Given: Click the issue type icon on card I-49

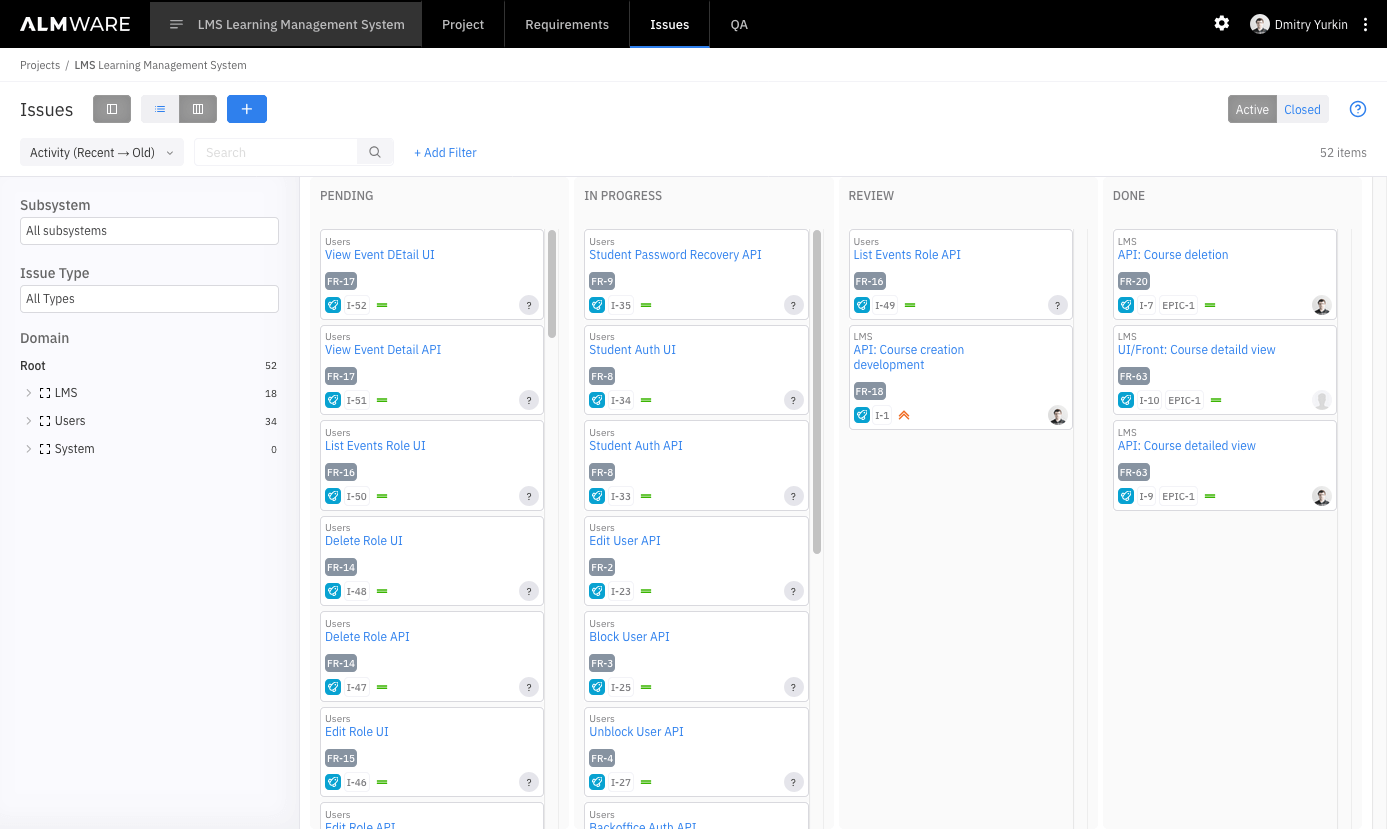Looking at the screenshot, I should pyautogui.click(x=861, y=305).
